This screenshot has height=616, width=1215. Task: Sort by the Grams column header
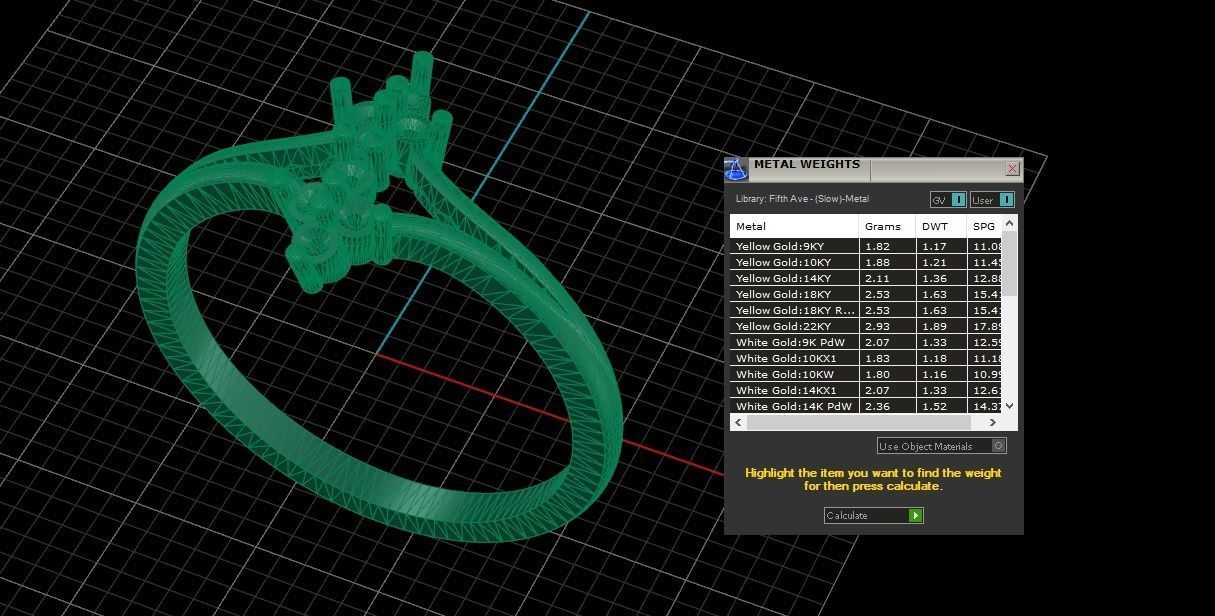click(887, 226)
